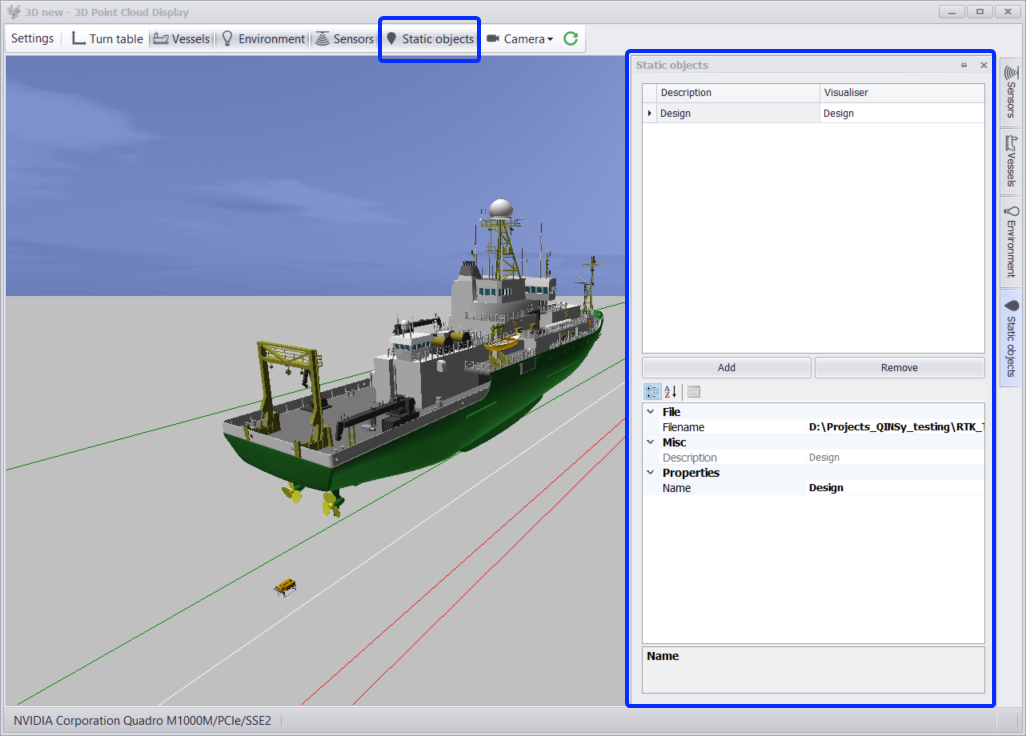Collapse the Misc property category
The image size is (1026, 736).
point(651,442)
